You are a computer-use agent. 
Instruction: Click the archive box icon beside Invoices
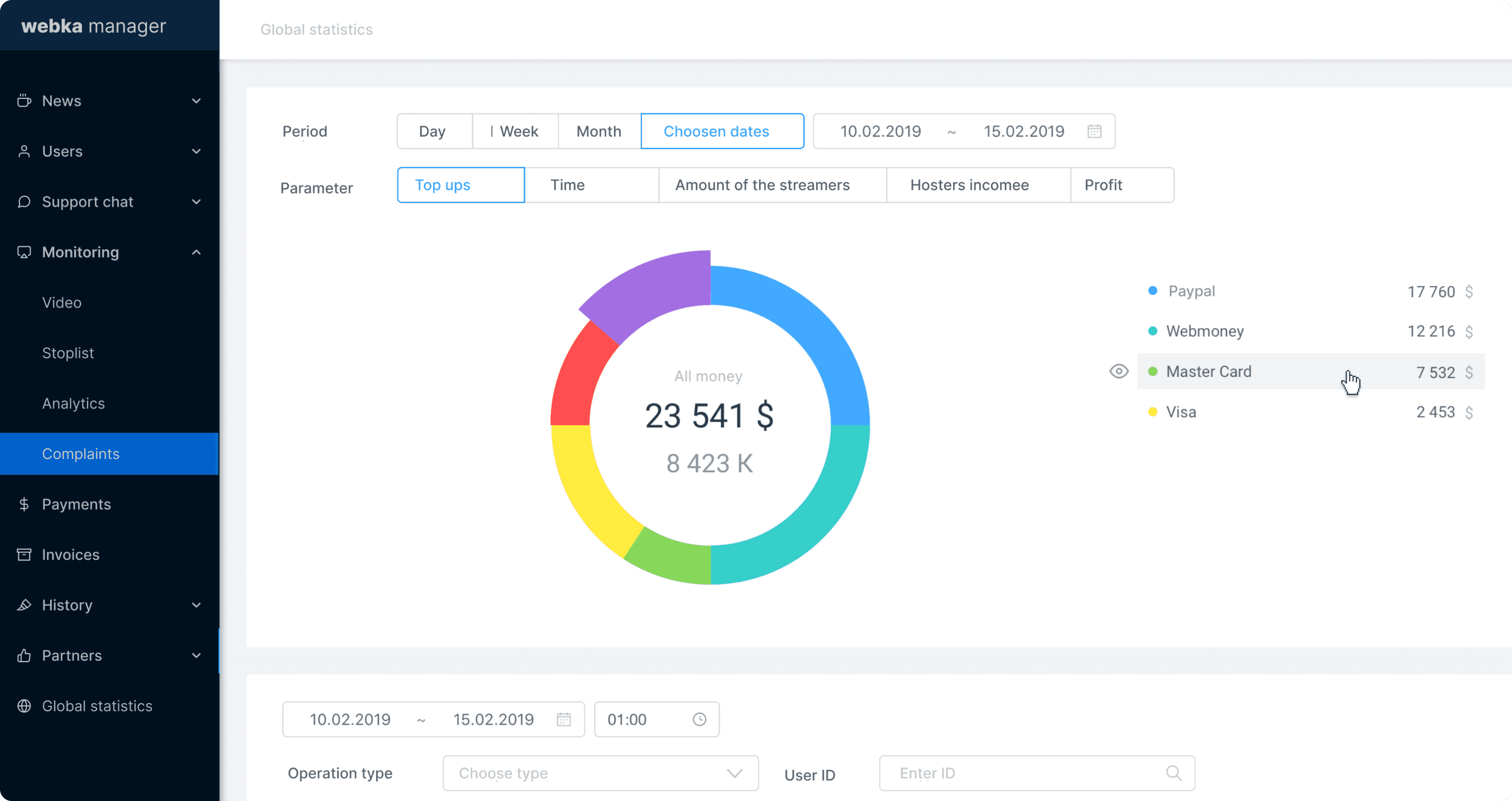[x=24, y=554]
